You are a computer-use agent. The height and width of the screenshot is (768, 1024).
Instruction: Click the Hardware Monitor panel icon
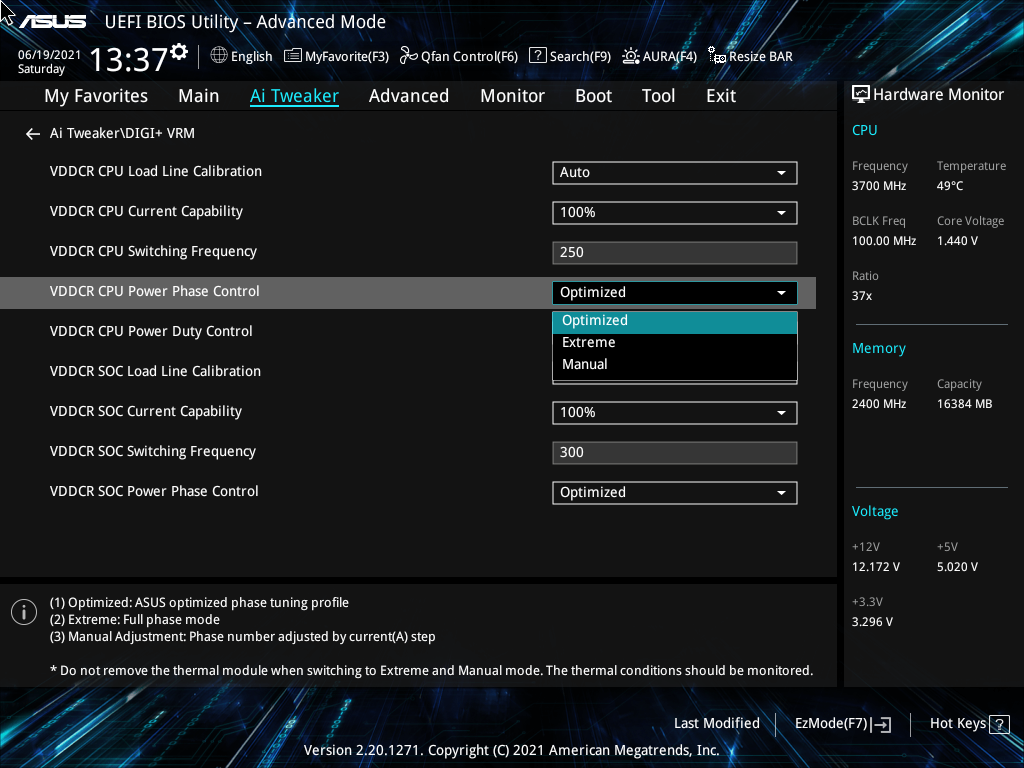coord(861,94)
